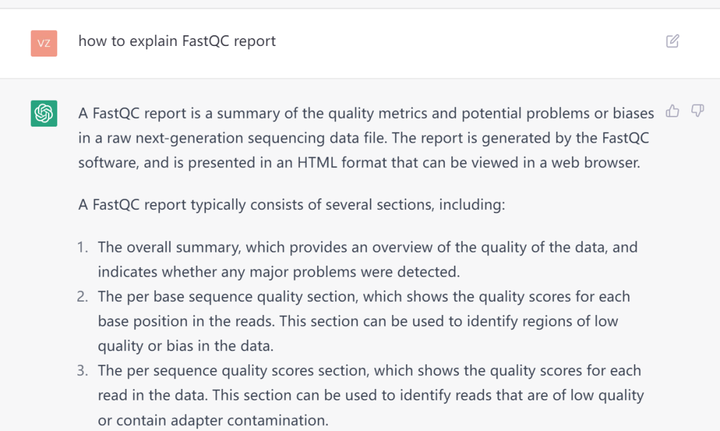The width and height of the screenshot is (720, 431).
Task: Click the VZ user avatar
Action: (44, 43)
